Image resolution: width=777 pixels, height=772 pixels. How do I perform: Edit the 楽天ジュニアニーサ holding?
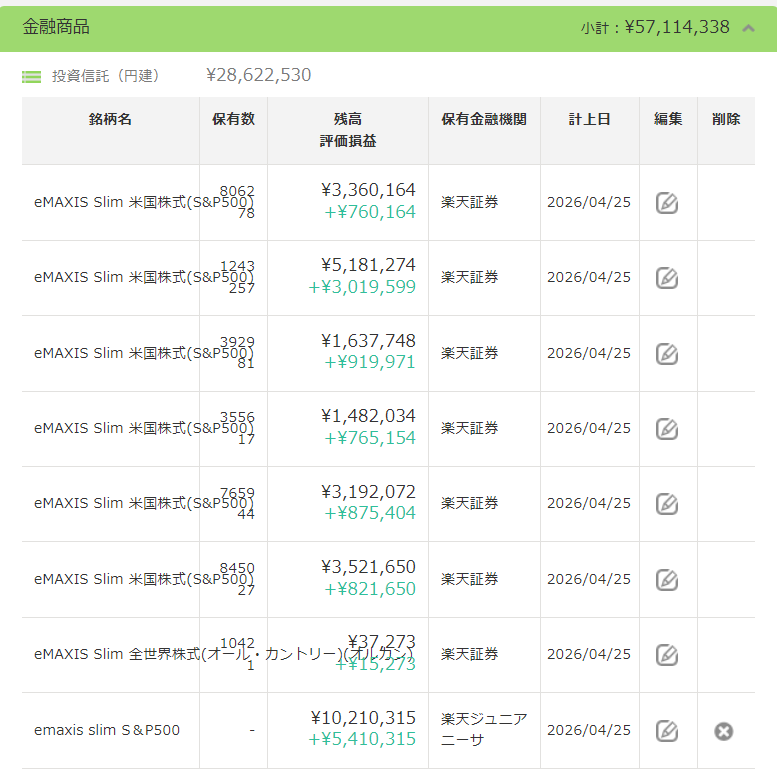point(667,731)
